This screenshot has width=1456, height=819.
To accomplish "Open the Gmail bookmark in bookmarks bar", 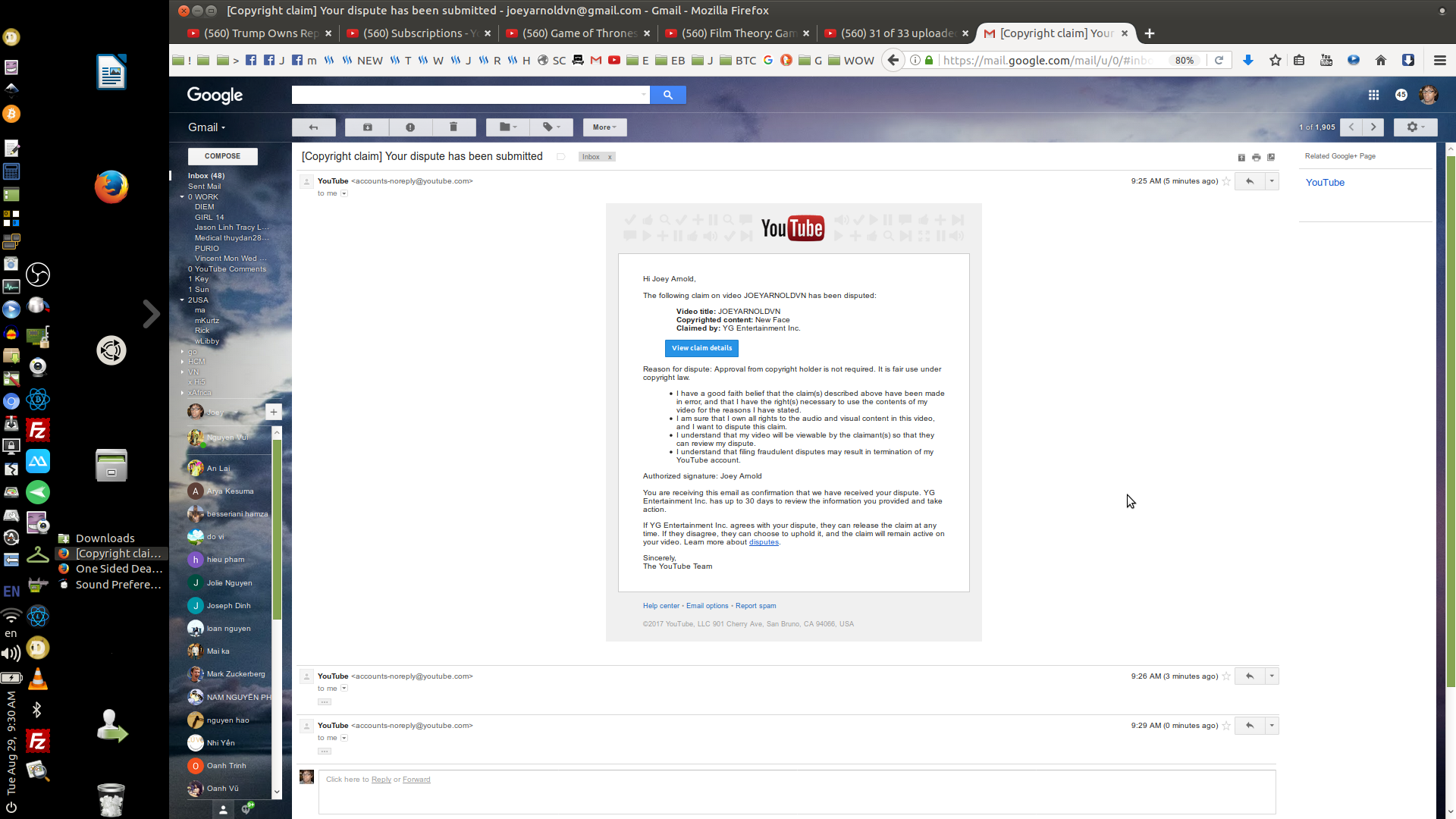I will (x=596, y=60).
